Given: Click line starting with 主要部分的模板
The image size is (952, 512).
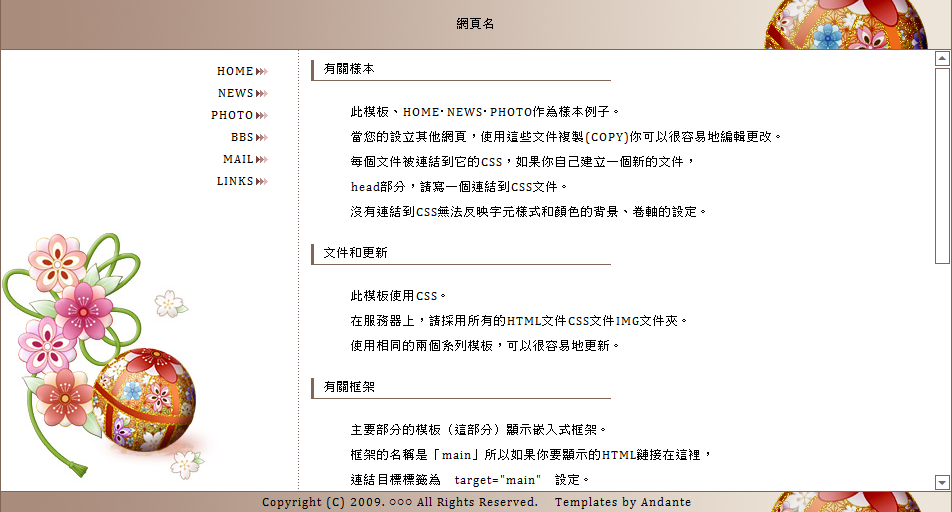Looking at the screenshot, I should [478, 430].
